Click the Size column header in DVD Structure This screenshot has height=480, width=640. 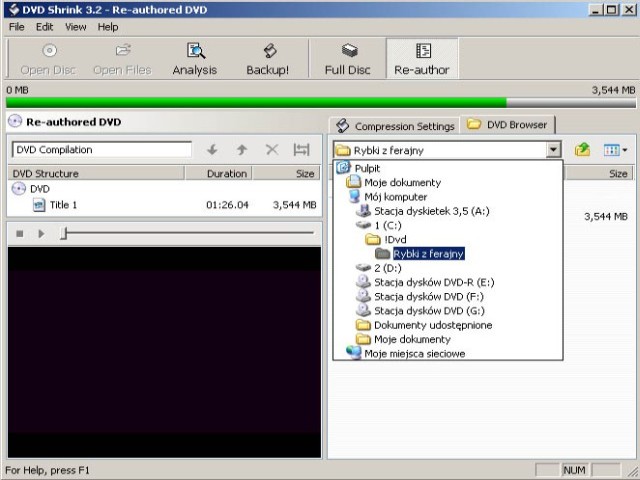coord(286,173)
